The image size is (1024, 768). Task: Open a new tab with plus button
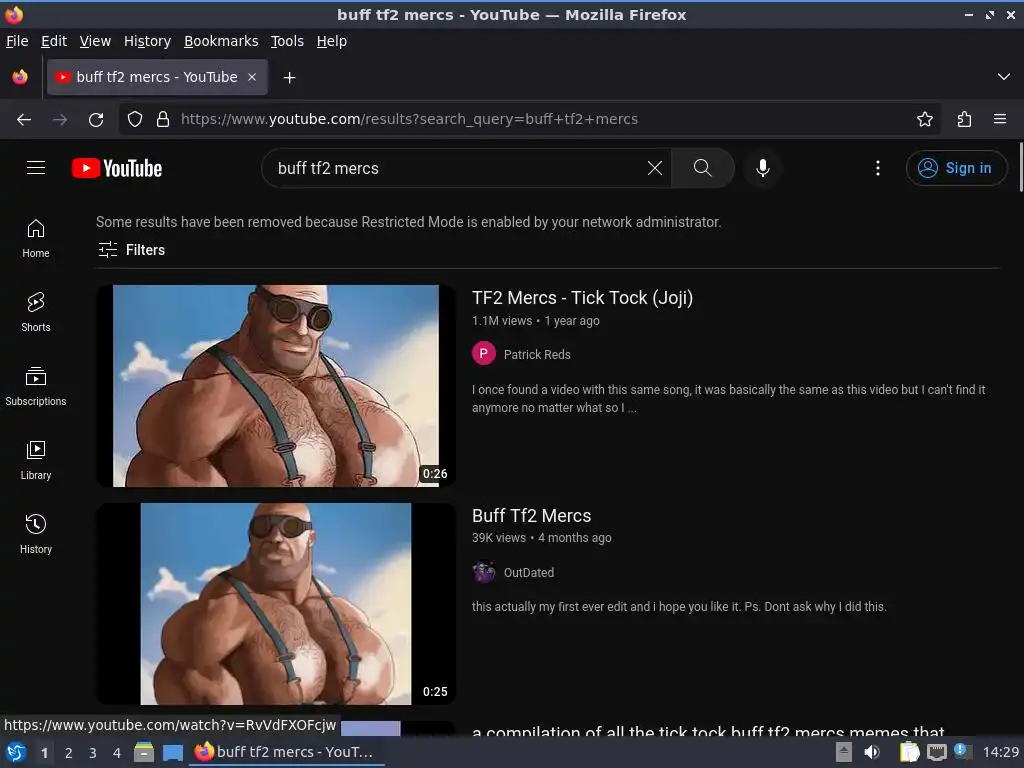point(289,78)
